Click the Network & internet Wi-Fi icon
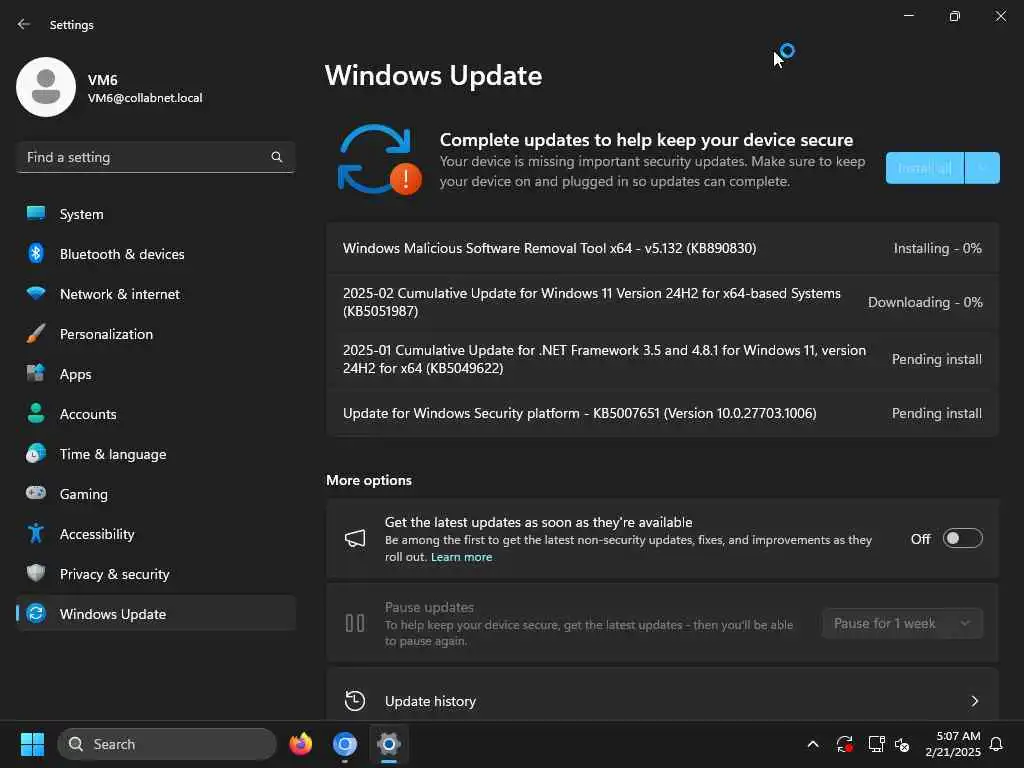This screenshot has width=1024, height=768. point(36,293)
